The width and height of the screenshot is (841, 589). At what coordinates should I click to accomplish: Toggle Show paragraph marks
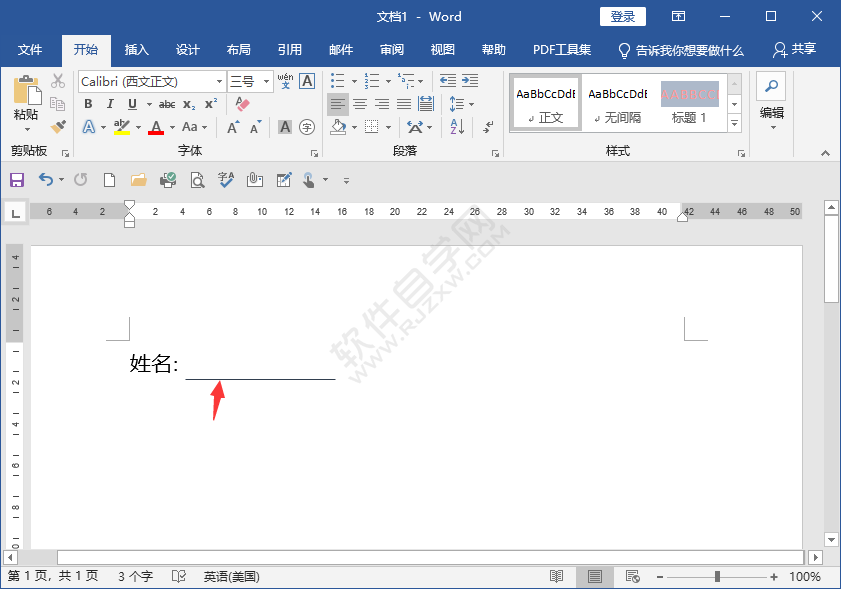tap(488, 127)
